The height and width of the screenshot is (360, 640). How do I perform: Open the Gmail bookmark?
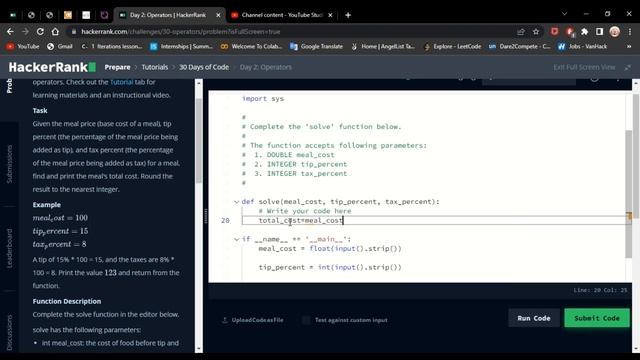point(60,47)
